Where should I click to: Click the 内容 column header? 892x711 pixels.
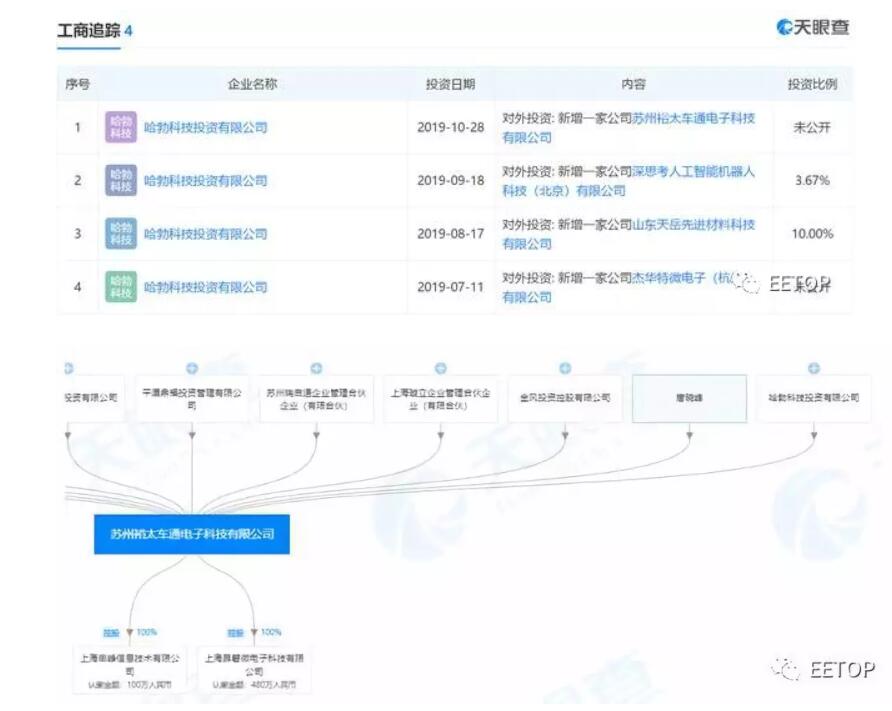pos(633,84)
